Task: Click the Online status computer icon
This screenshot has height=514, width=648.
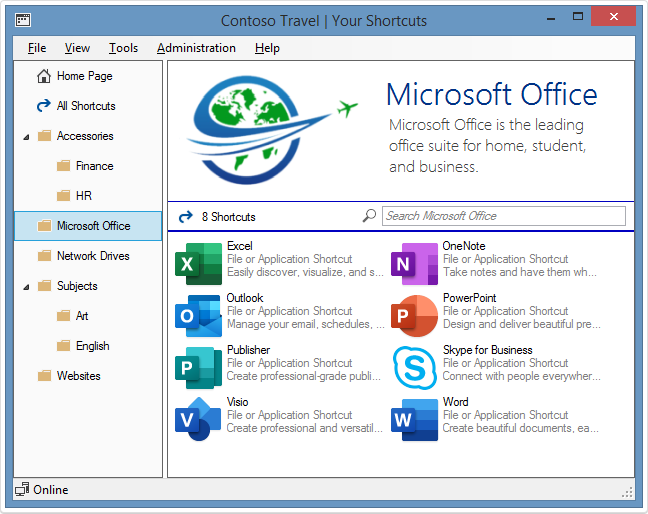Action: (22, 490)
